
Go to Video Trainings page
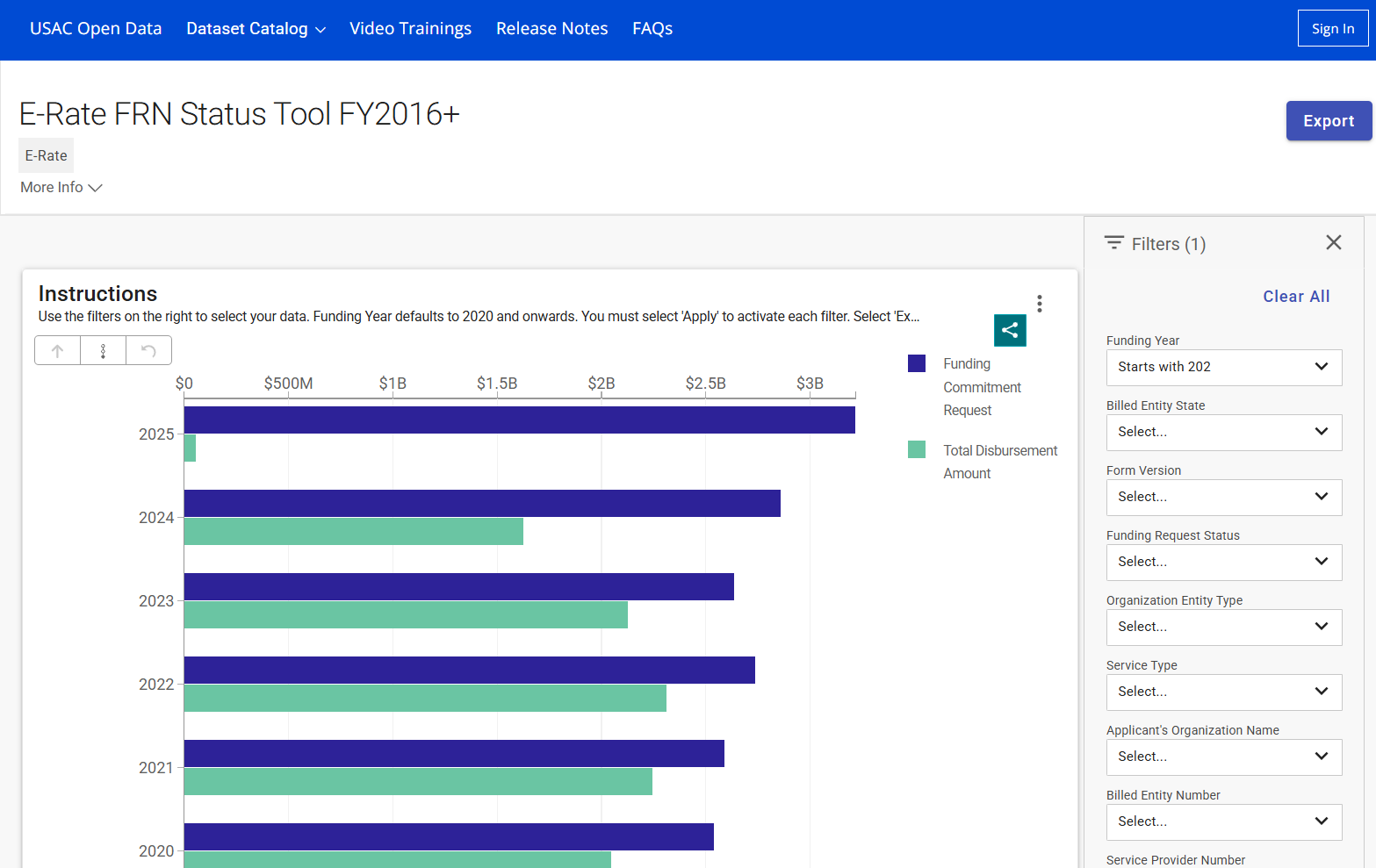(410, 29)
